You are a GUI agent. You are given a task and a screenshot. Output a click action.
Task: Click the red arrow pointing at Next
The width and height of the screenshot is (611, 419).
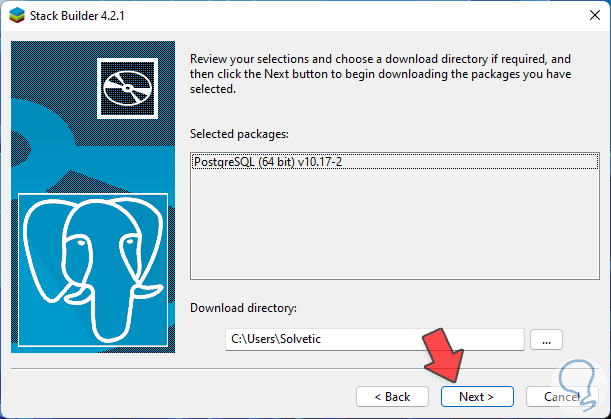(446, 358)
